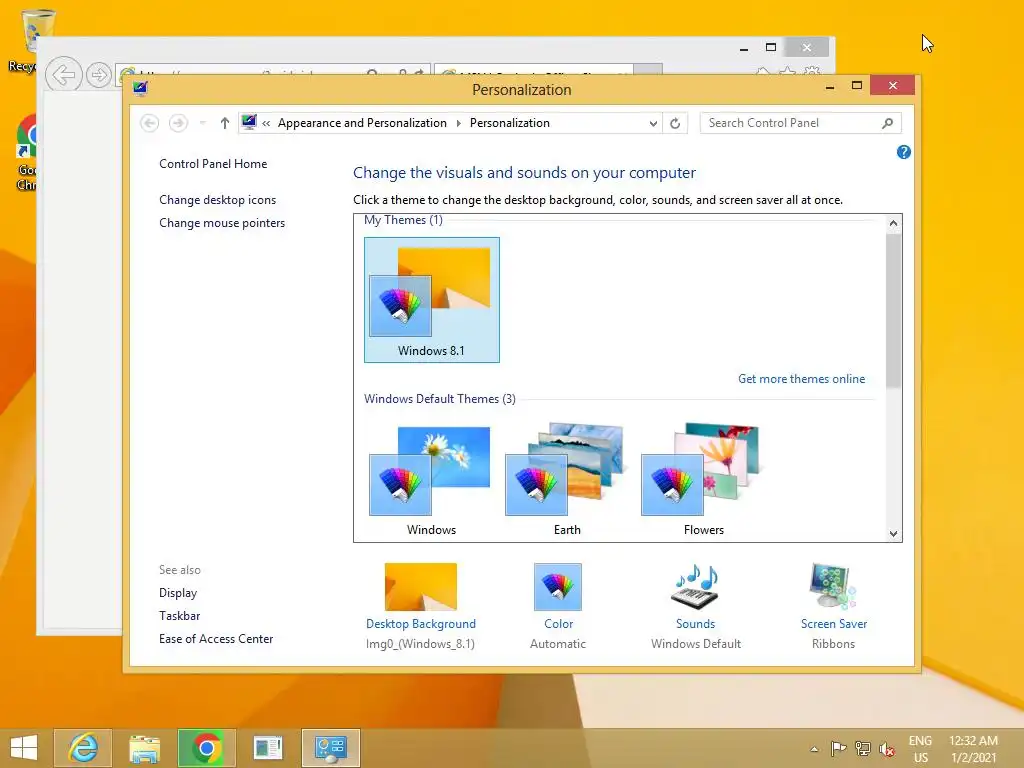Open Ease of Access Center link
Screen dimensions: 1024x768
pos(216,639)
